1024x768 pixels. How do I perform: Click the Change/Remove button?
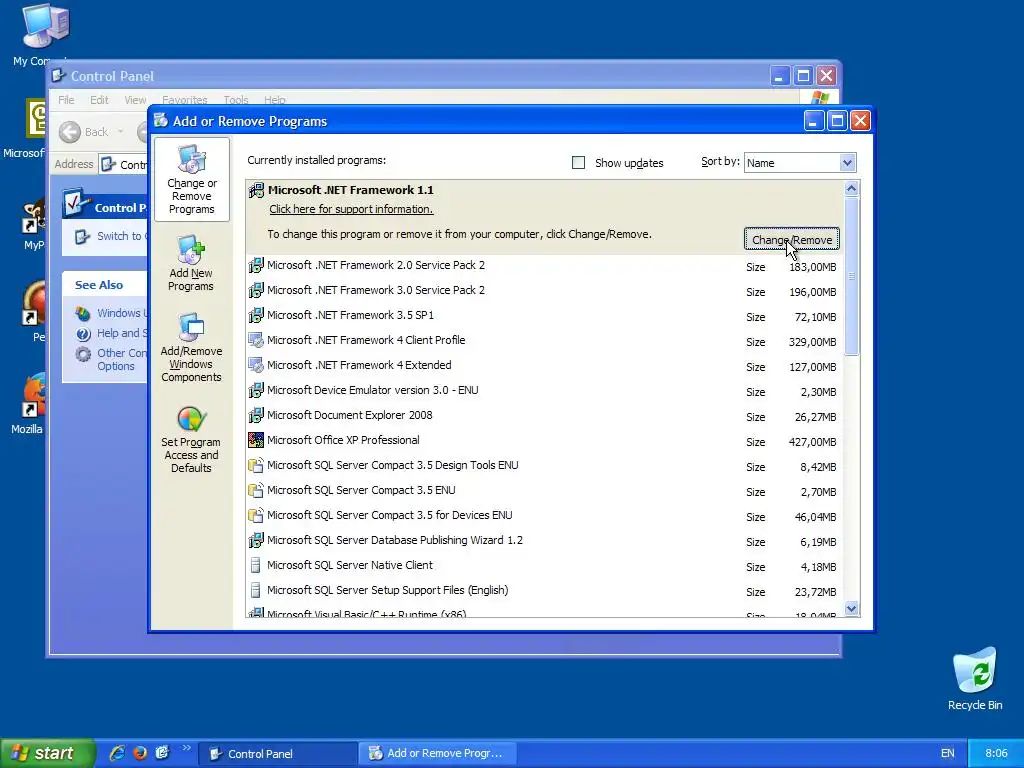792,240
